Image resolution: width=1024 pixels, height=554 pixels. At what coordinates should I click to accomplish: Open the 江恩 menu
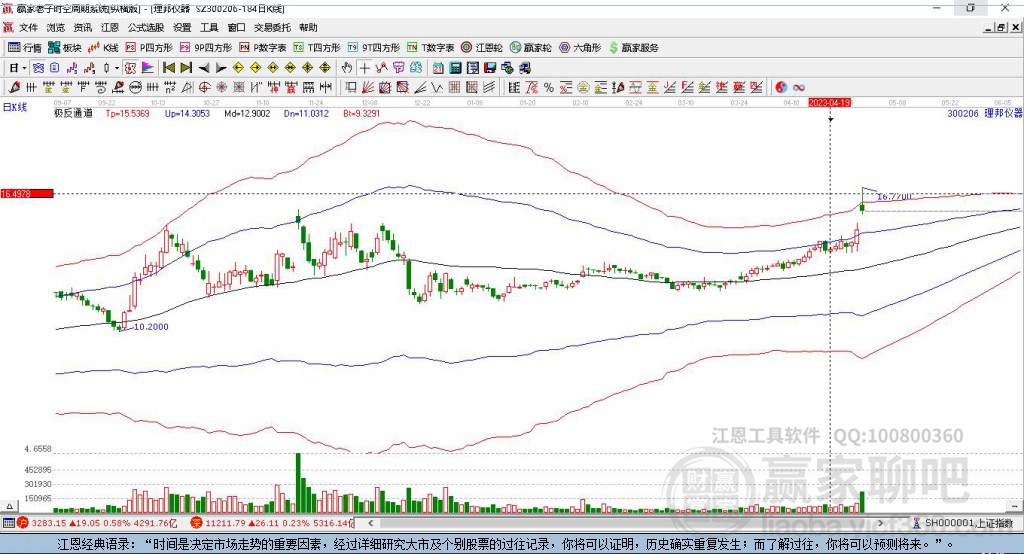click(110, 27)
